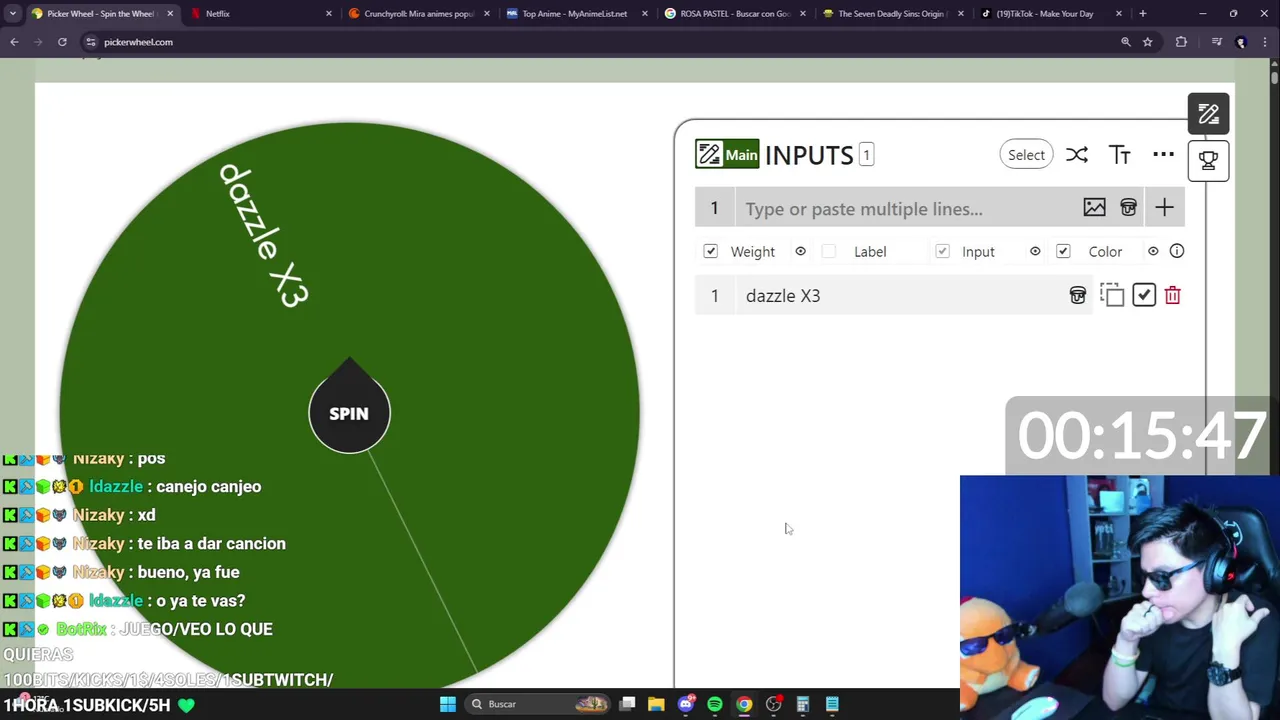The image size is (1280, 720).
Task: Toggle the Input checkbox
Action: click(x=942, y=252)
